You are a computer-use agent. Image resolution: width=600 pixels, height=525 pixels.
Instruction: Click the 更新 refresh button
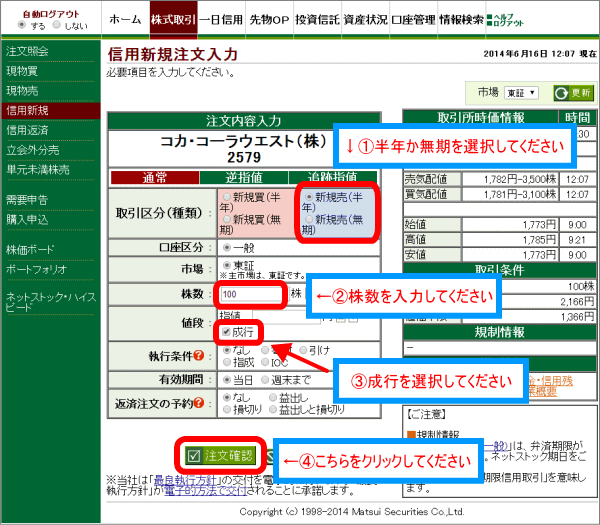pyautogui.click(x=573, y=93)
